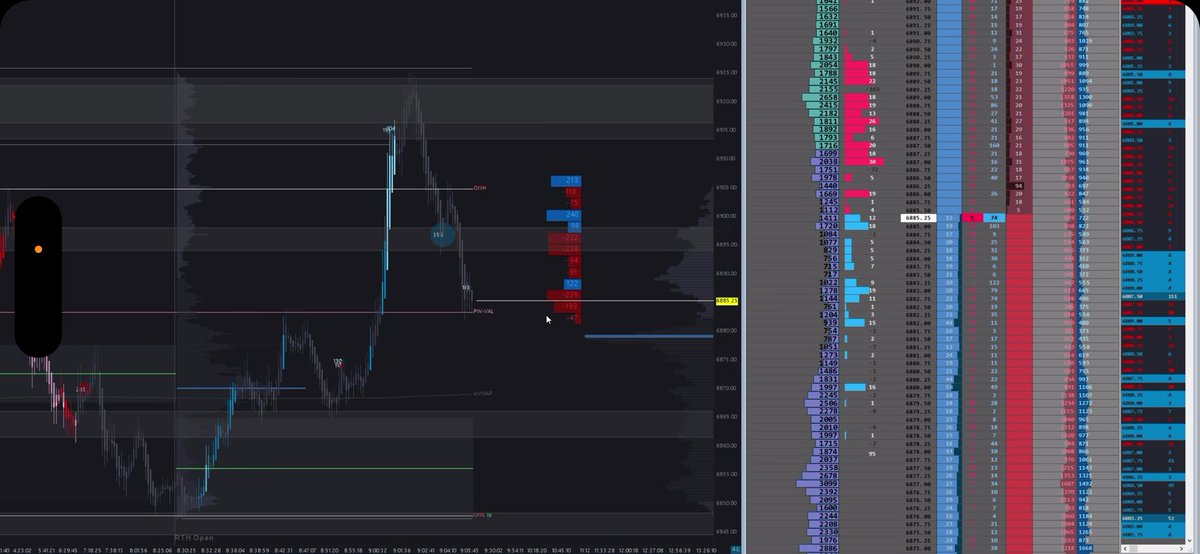Screen dimensions: 1200x554
Task: Click the 95 value at the 6878.00 row
Action: 872,452
